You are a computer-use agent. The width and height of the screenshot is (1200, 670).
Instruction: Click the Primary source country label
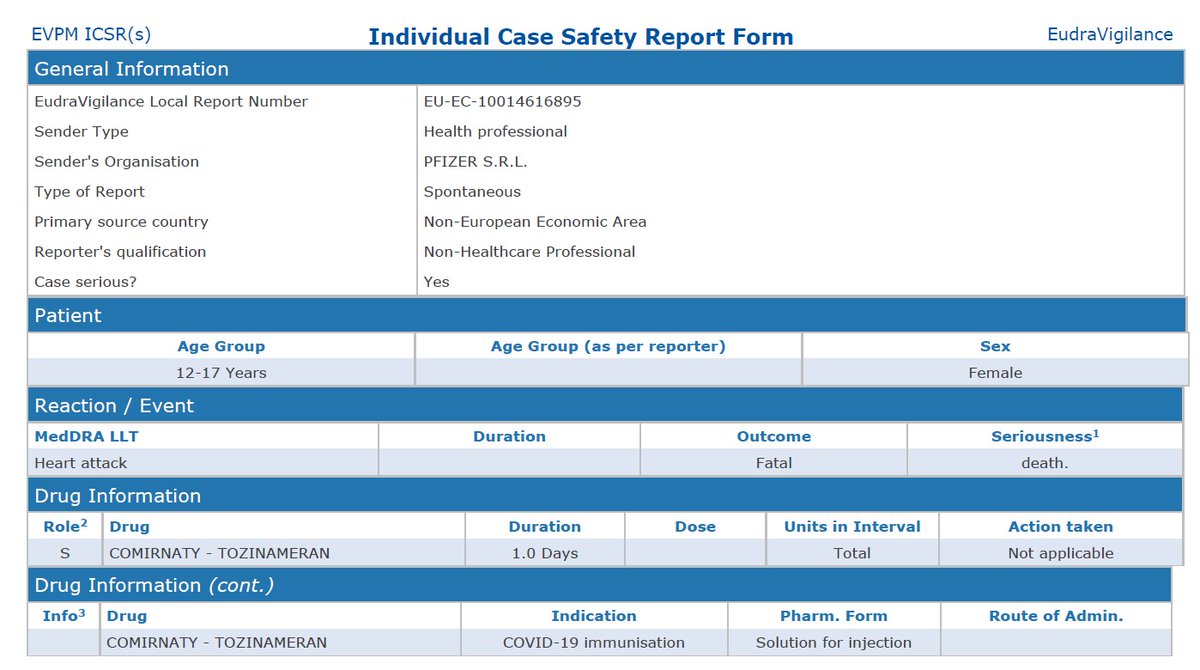tap(120, 221)
